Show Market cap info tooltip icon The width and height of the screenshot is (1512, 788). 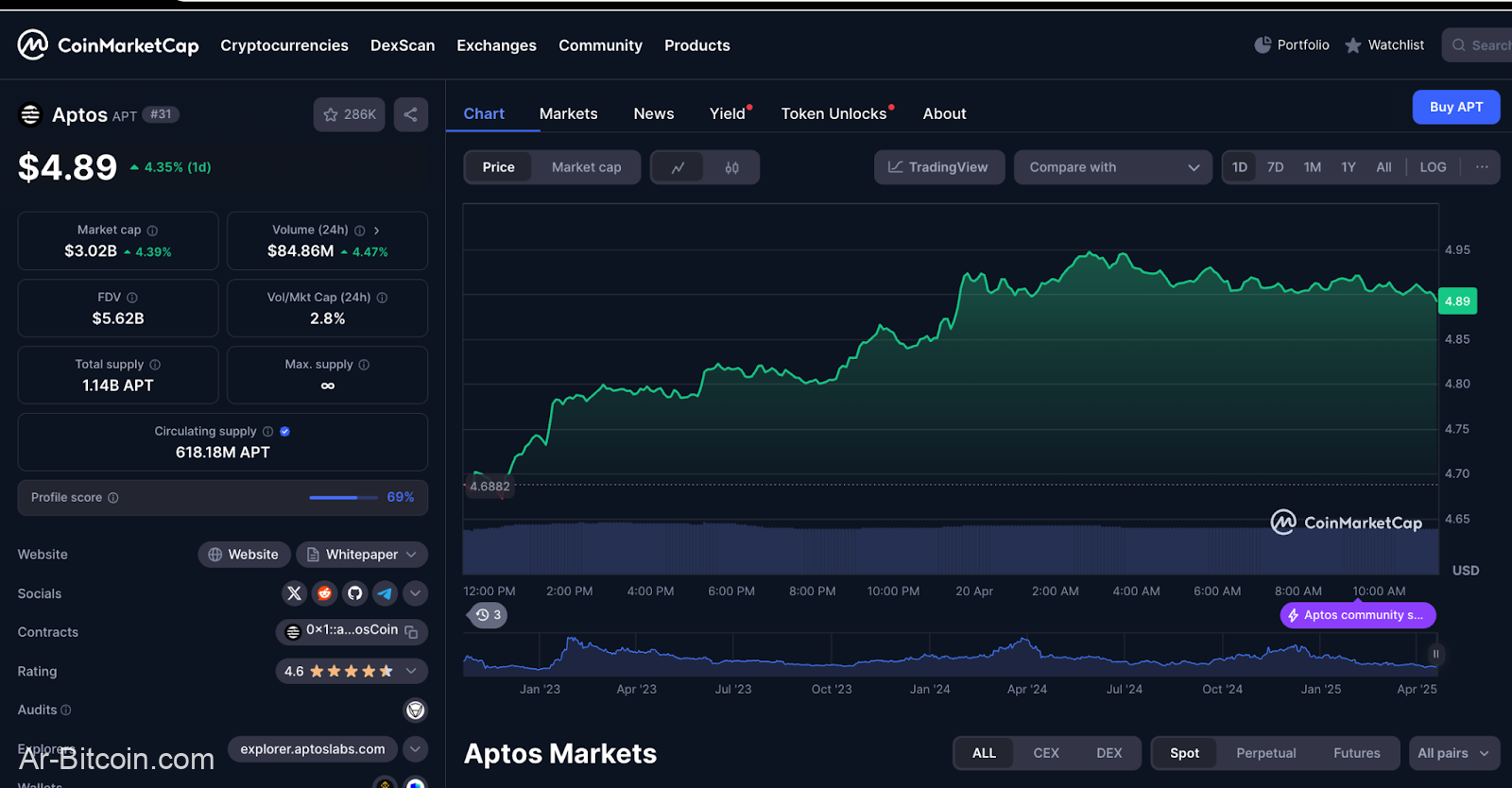click(x=152, y=231)
